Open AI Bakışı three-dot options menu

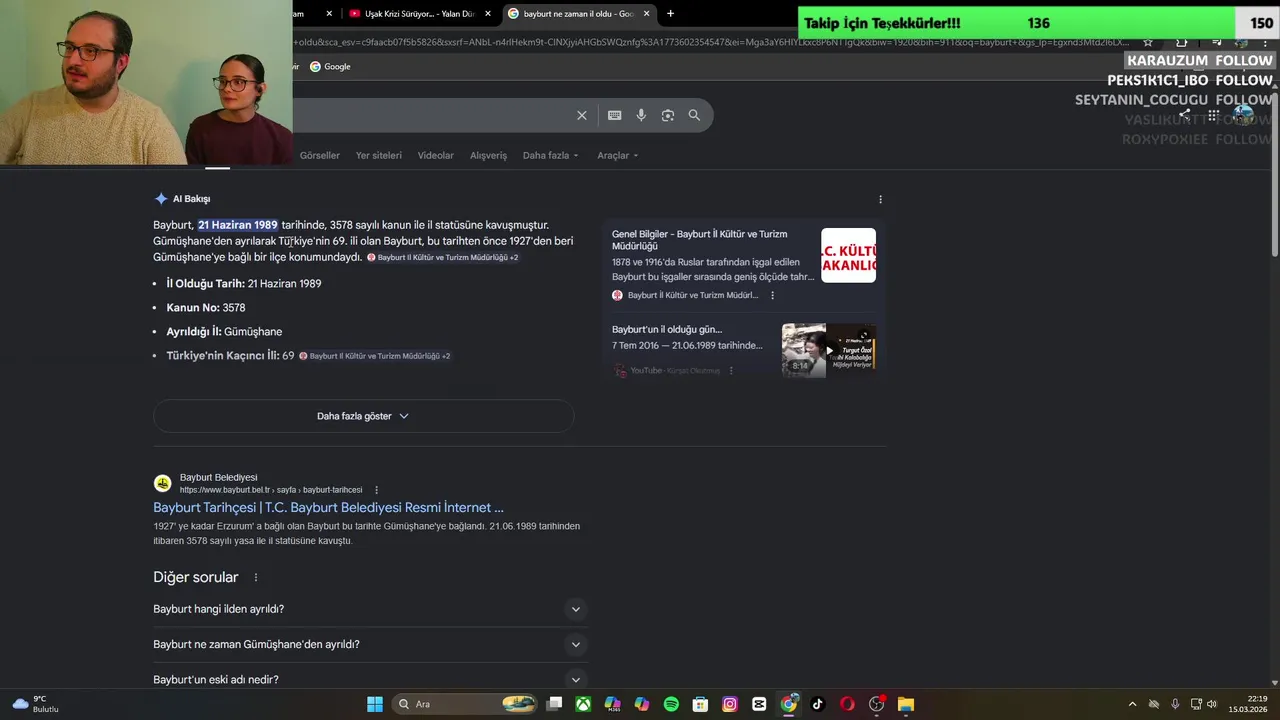(880, 199)
